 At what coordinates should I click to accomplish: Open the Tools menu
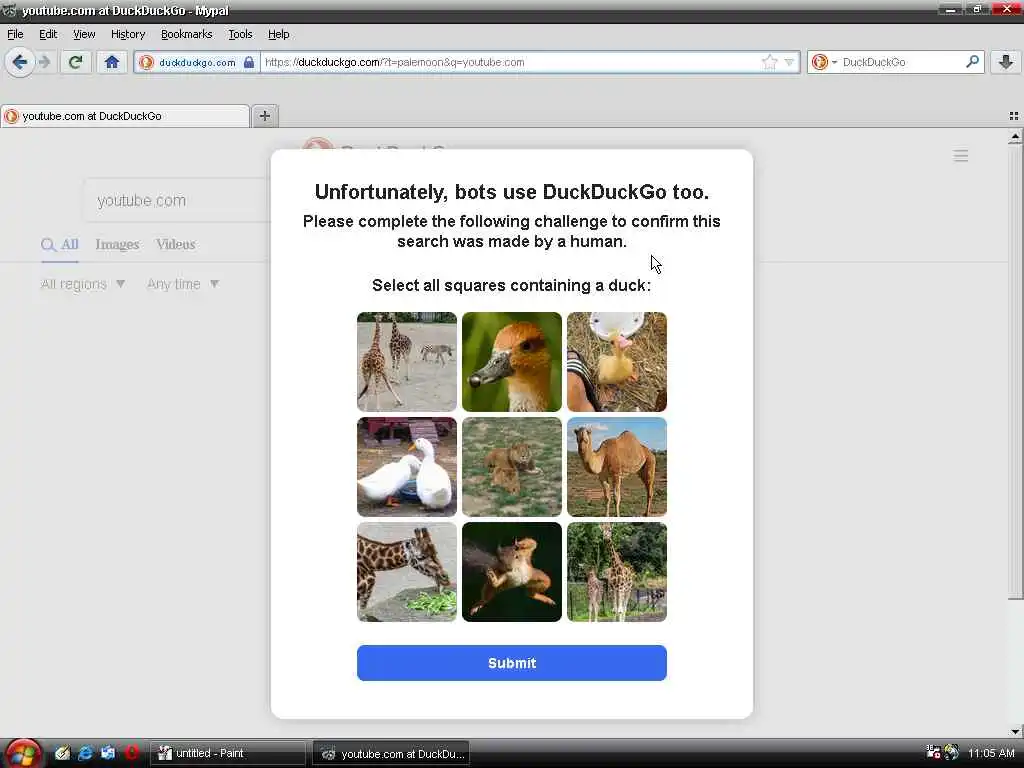coord(240,34)
